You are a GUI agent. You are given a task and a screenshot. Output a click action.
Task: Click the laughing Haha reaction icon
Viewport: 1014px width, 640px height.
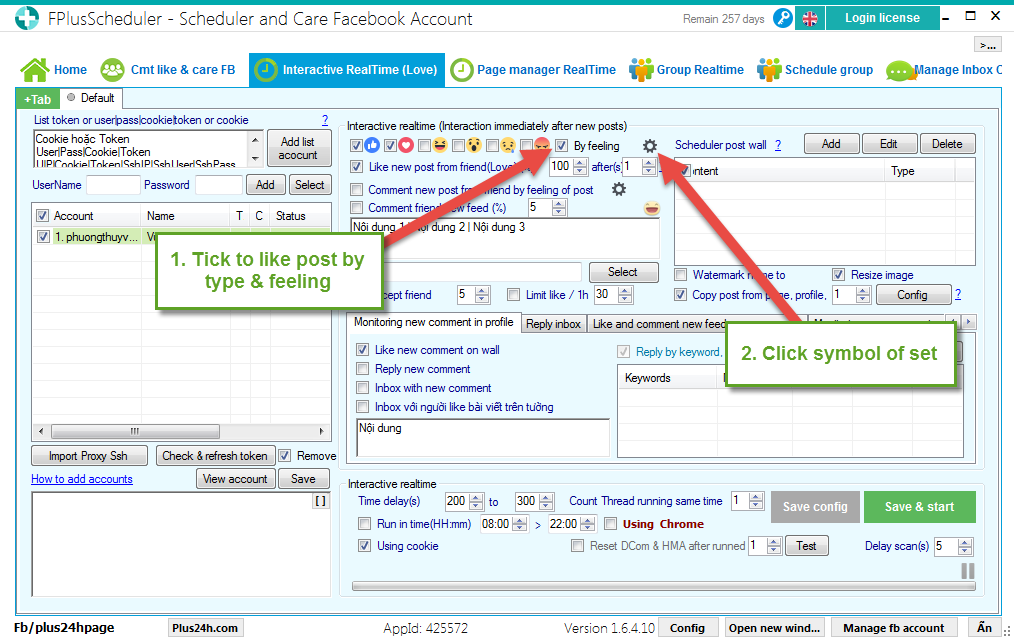tap(440, 145)
